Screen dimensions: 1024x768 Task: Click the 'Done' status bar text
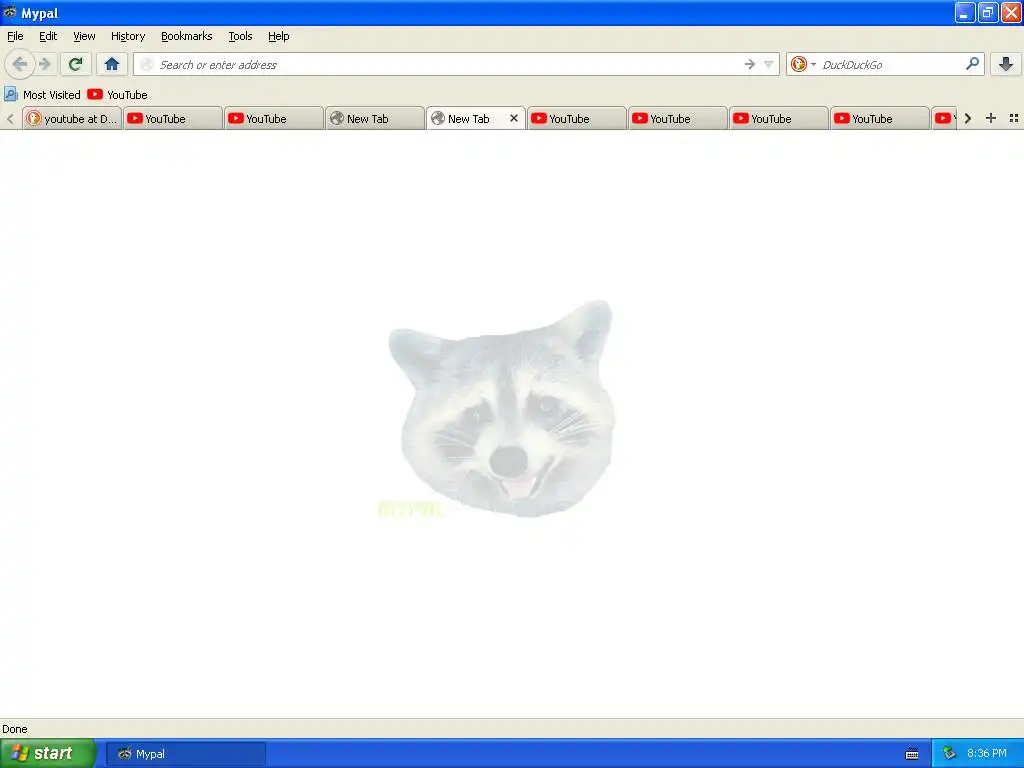(x=15, y=729)
